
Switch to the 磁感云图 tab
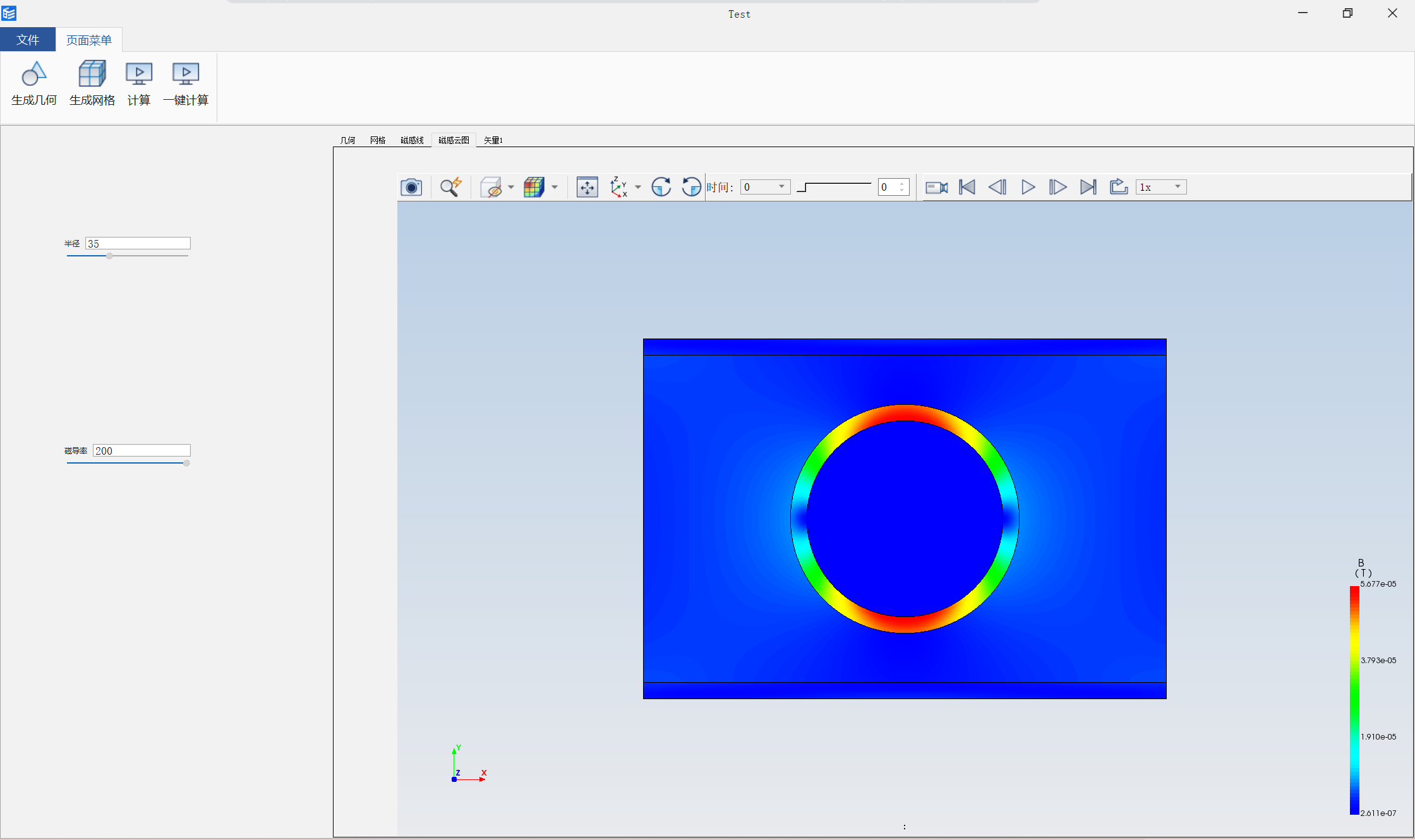pos(454,140)
